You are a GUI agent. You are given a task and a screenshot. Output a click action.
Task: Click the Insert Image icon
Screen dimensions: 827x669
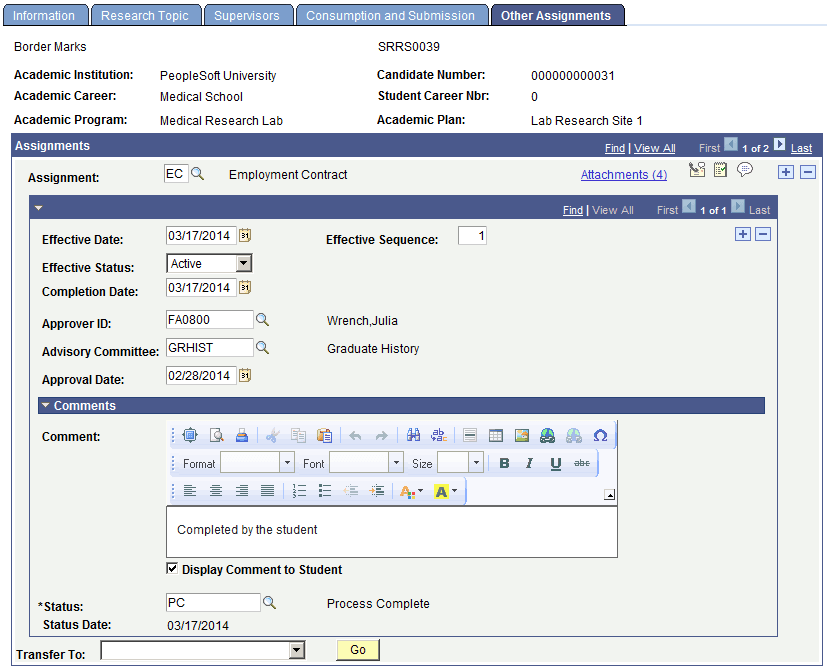click(521, 434)
